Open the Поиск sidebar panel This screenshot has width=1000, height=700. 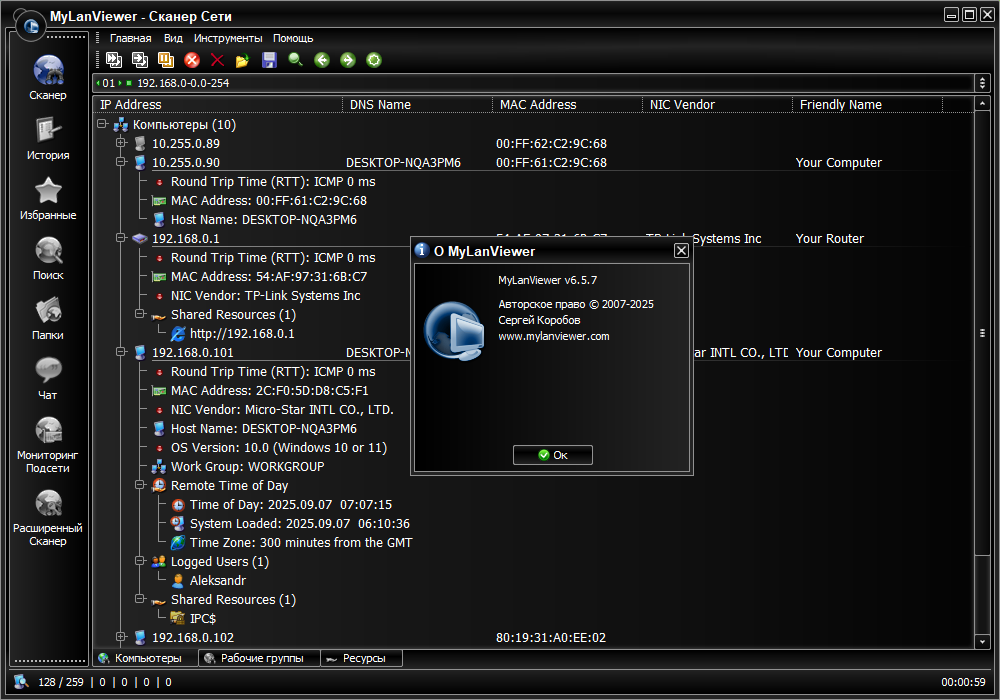48,258
